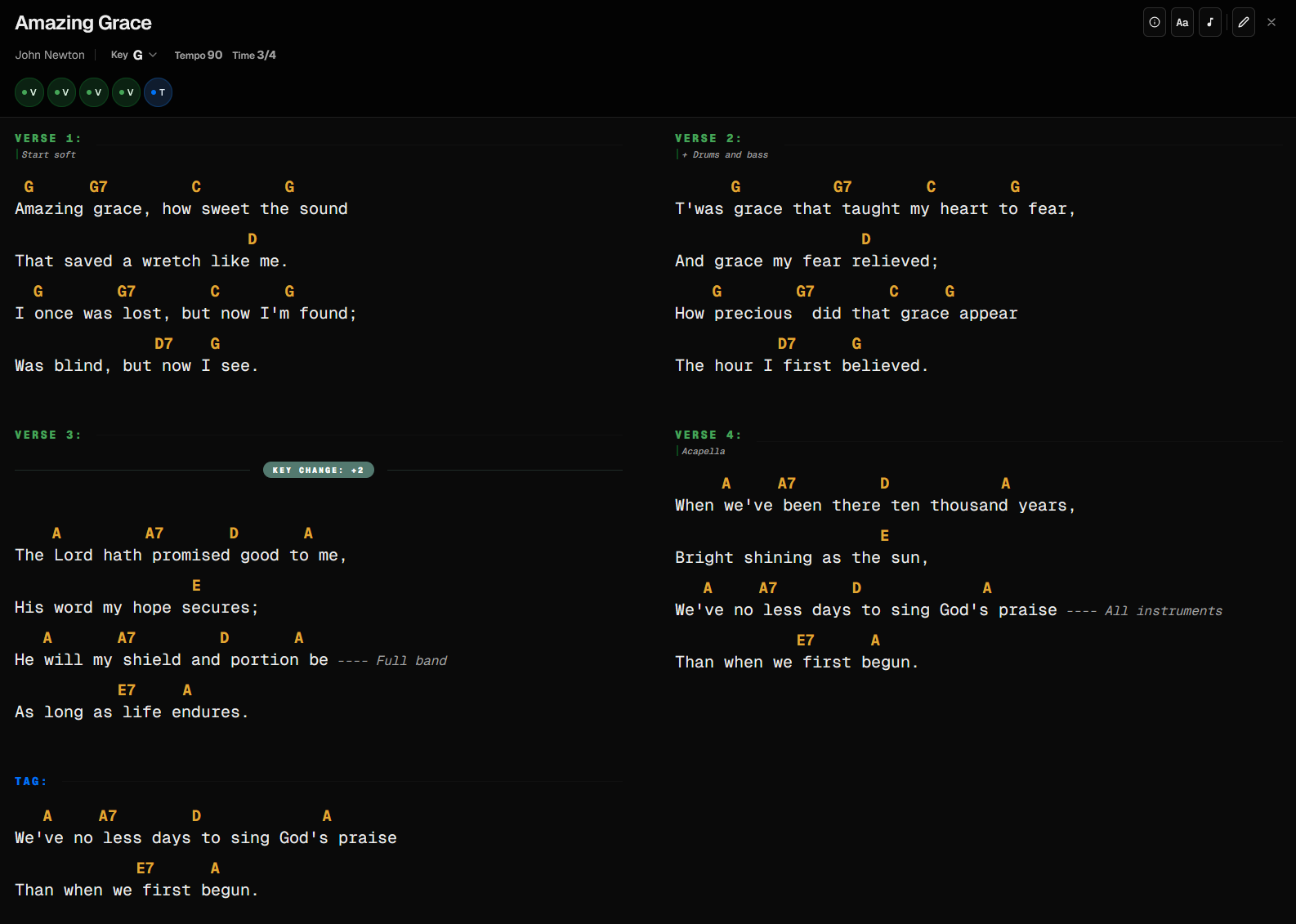
Task: Click E7 chord in the Tag section
Action: pos(145,868)
